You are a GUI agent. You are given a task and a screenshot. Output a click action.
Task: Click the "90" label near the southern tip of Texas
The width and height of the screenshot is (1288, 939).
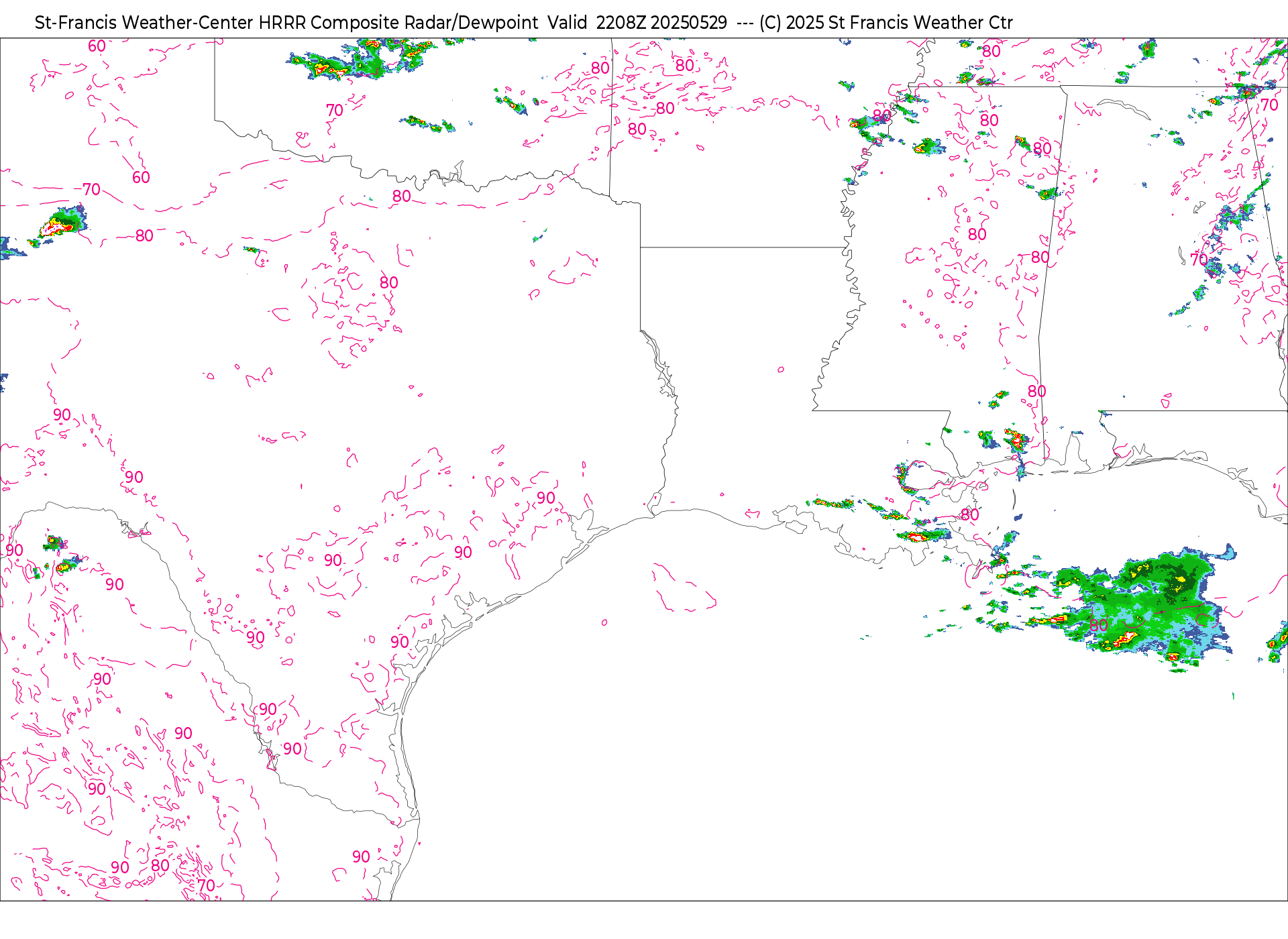pos(361,857)
